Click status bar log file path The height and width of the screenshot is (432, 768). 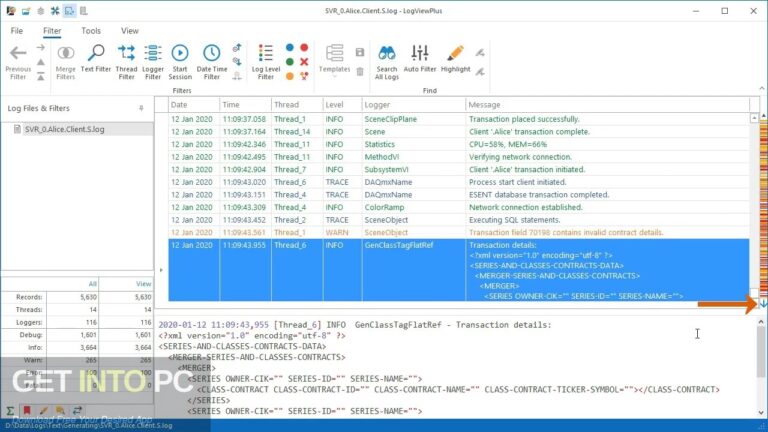tap(89, 426)
